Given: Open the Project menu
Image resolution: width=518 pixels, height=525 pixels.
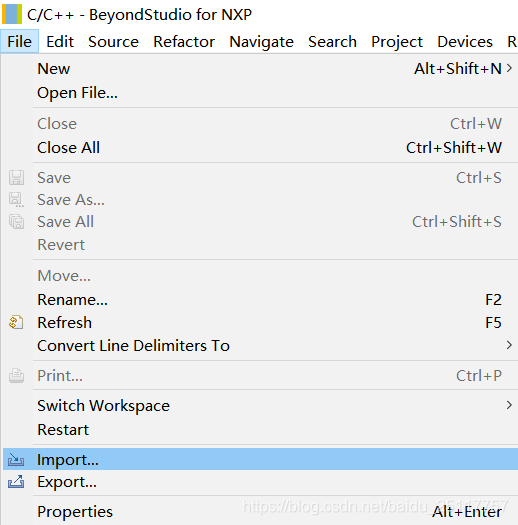Looking at the screenshot, I should tap(397, 42).
